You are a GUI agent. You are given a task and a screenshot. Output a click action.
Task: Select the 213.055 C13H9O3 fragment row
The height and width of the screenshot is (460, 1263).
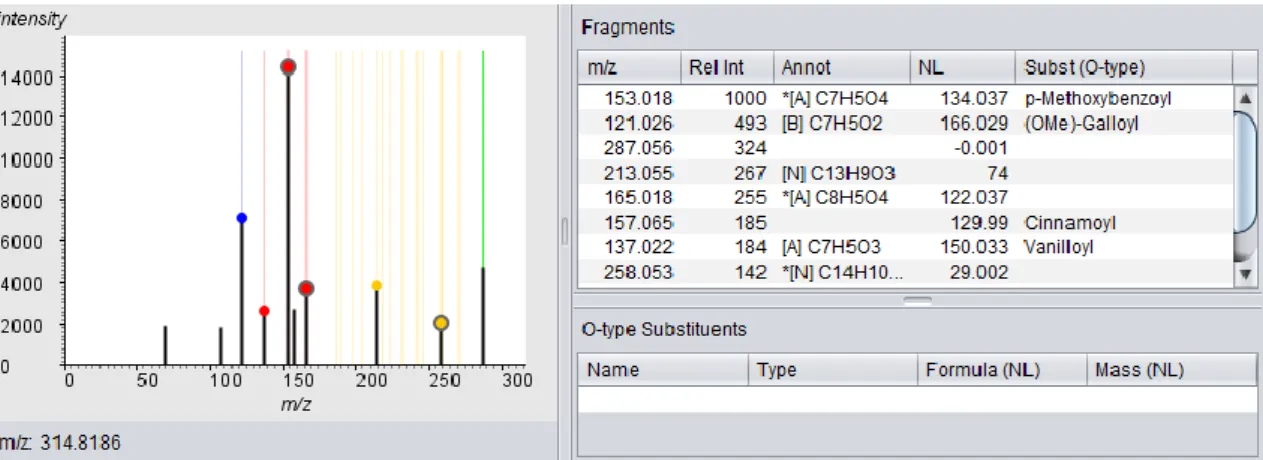[x=905, y=173]
